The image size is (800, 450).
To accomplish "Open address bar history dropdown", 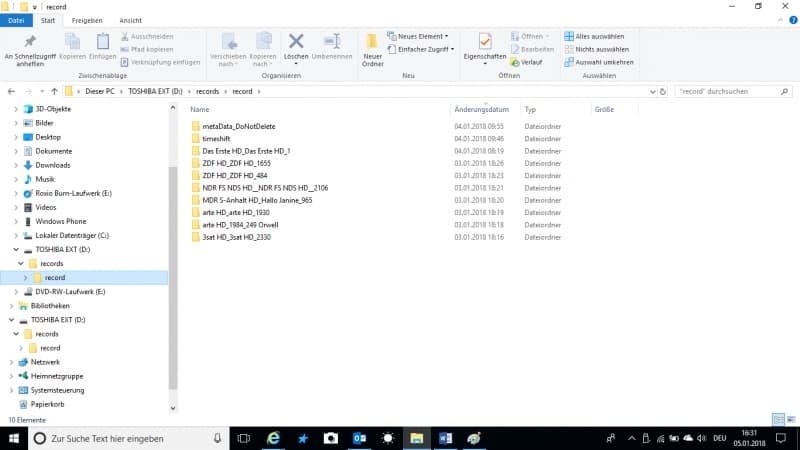I will coord(653,92).
